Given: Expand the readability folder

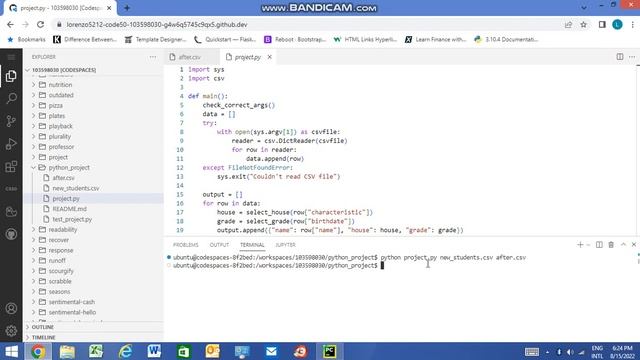Looking at the screenshot, I should tap(62, 230).
